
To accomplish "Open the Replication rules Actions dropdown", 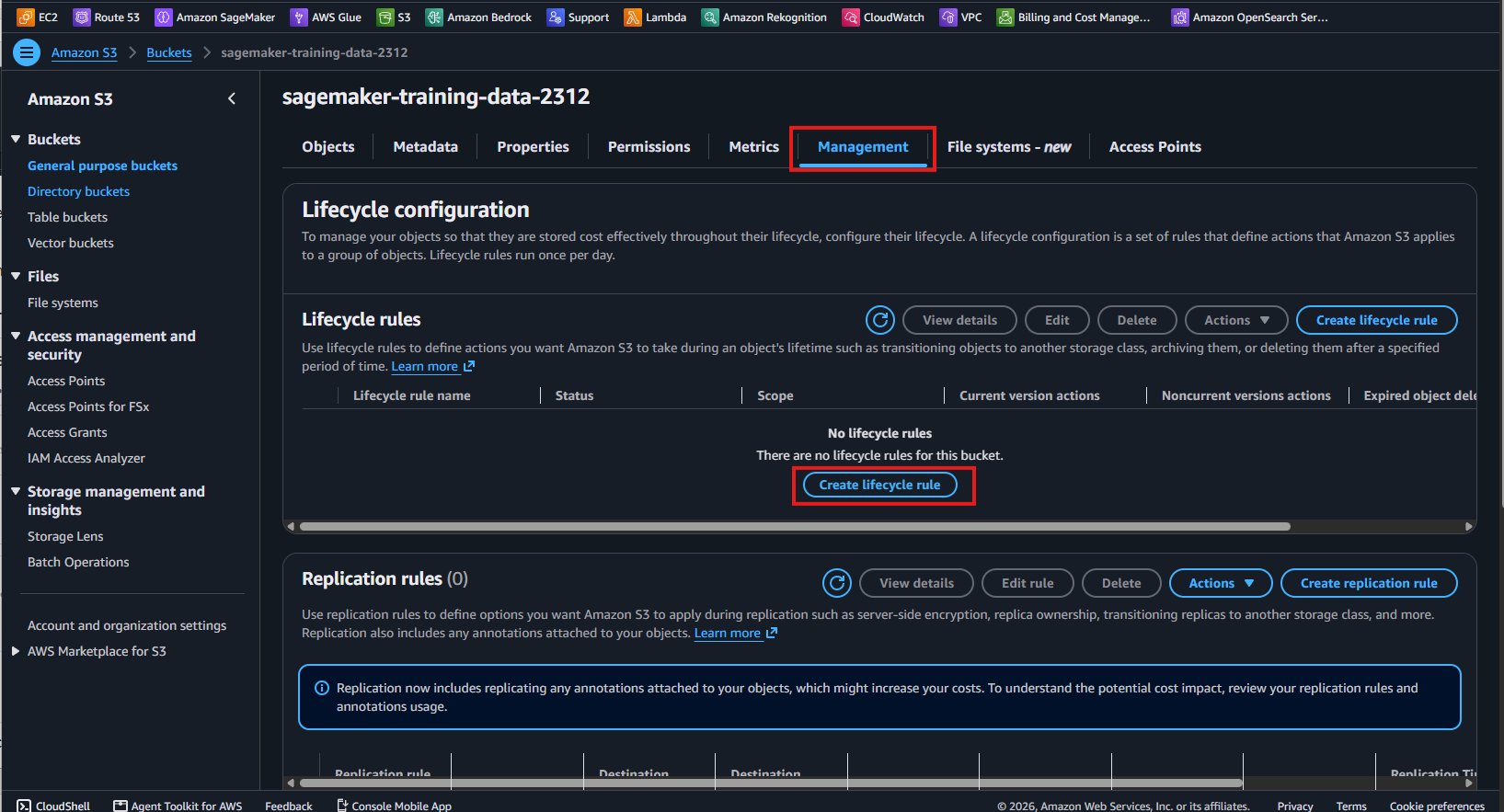I will click(x=1221, y=583).
